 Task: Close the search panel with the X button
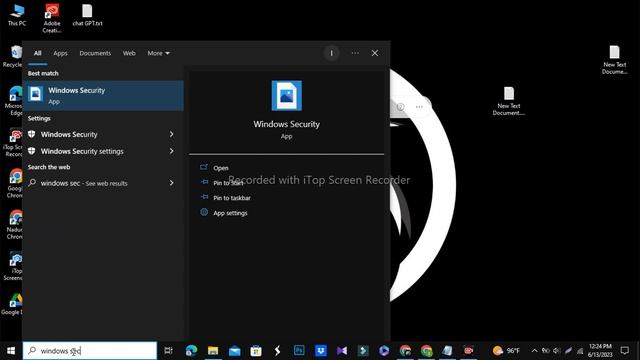click(375, 53)
